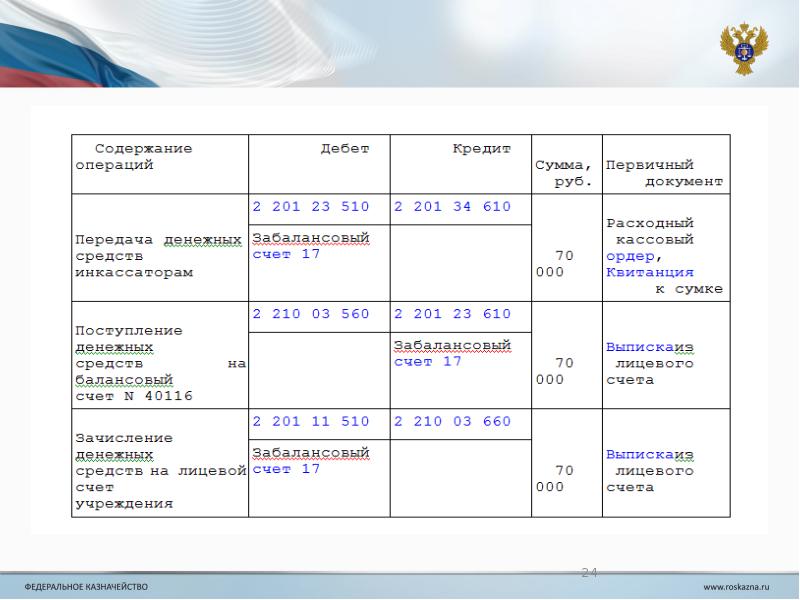Click debit account 2 201 23 510
The image size is (800, 600).
[x=311, y=207]
